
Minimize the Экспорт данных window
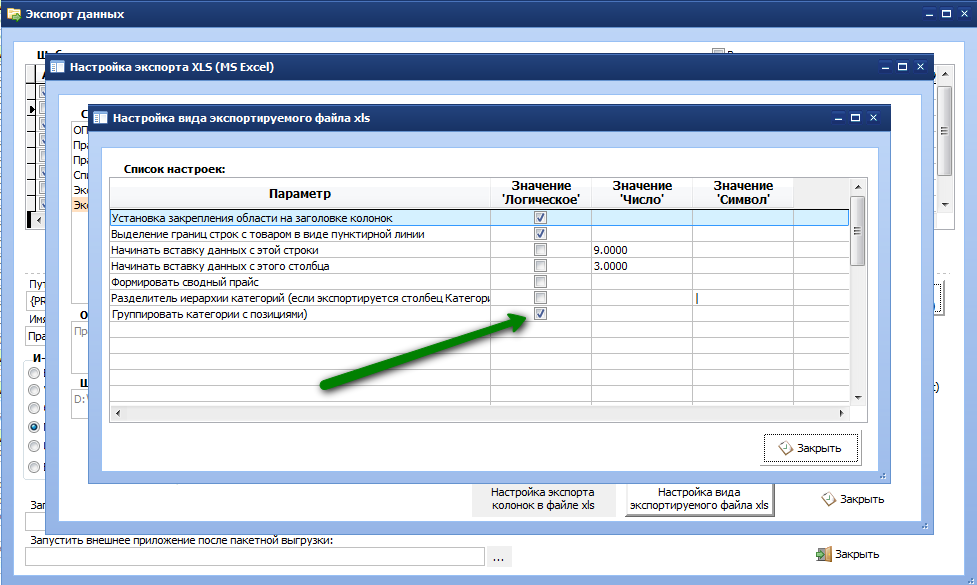pos(929,14)
